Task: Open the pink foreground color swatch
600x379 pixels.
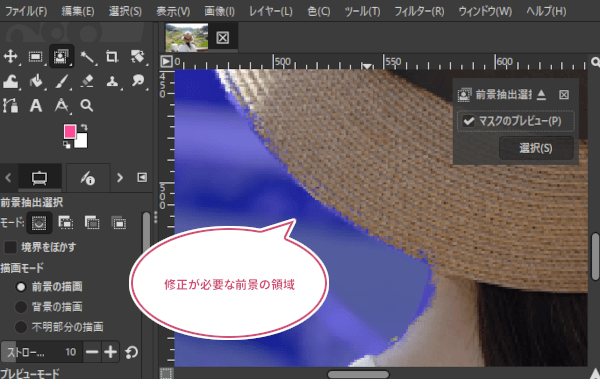Action: click(x=69, y=131)
